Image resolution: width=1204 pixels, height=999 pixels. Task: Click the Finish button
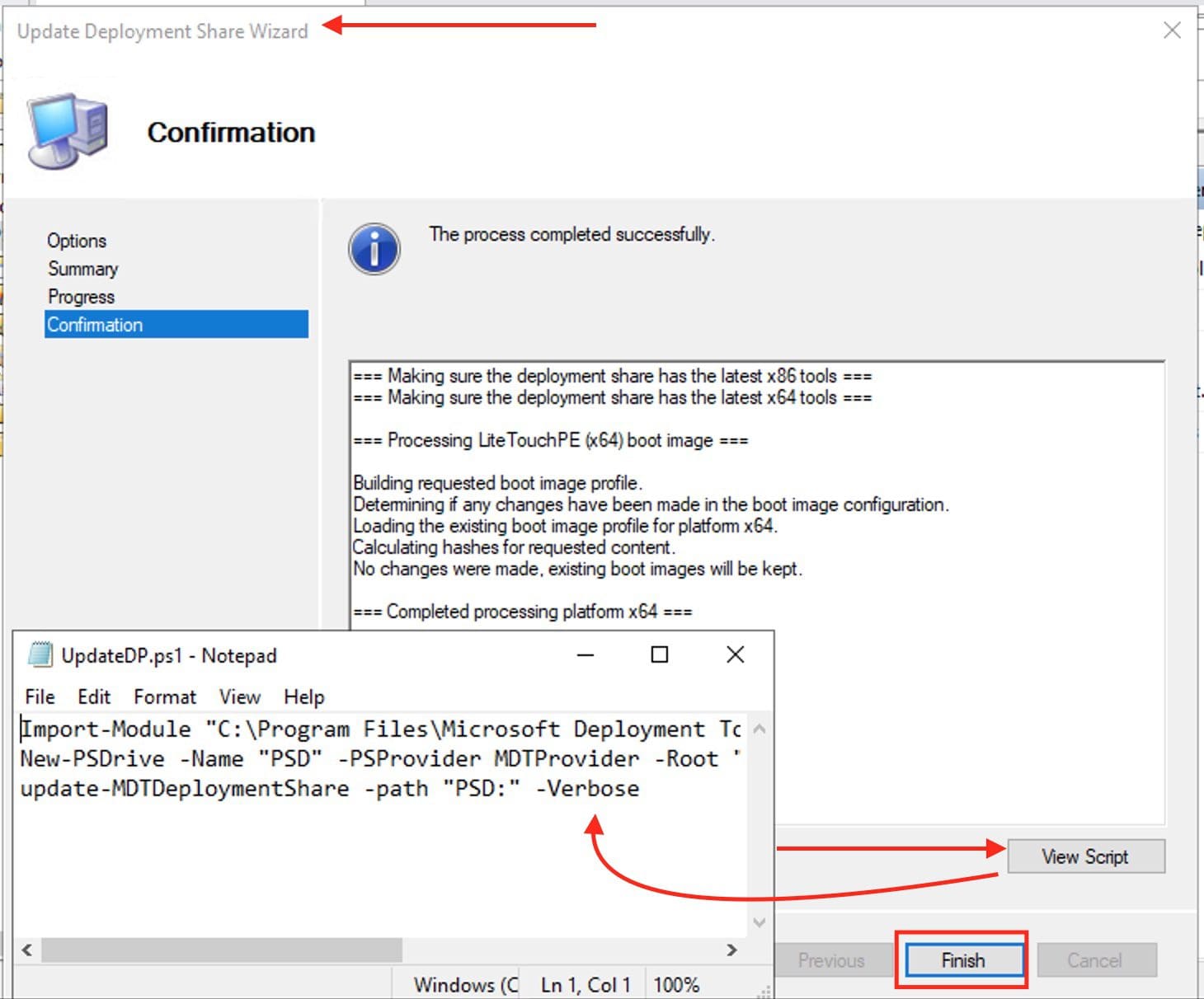pos(962,960)
